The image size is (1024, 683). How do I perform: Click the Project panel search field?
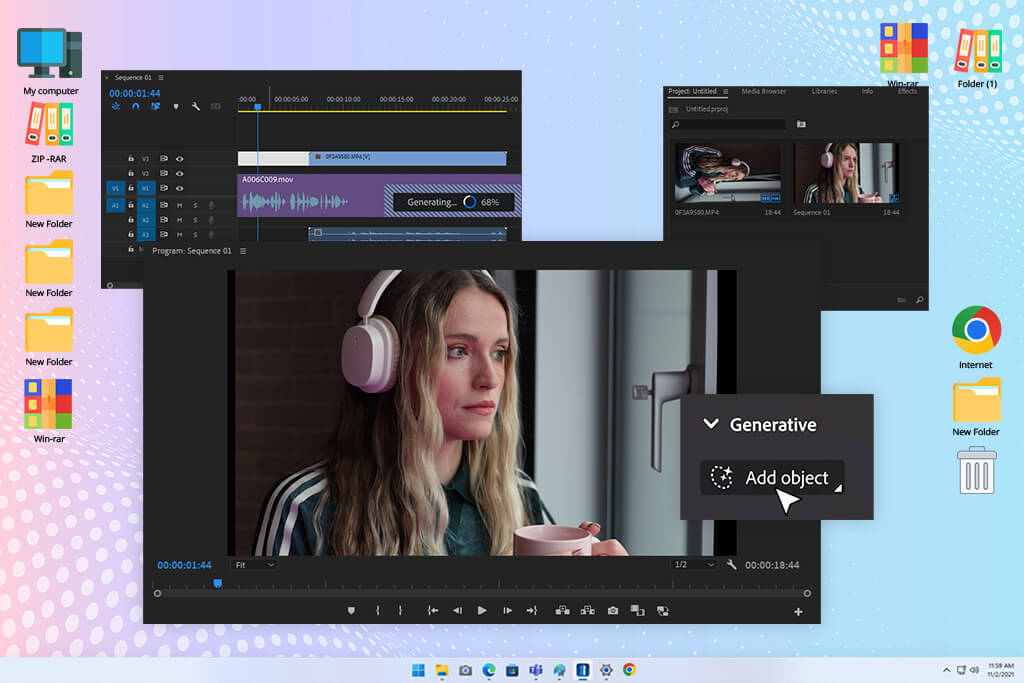tap(728, 124)
